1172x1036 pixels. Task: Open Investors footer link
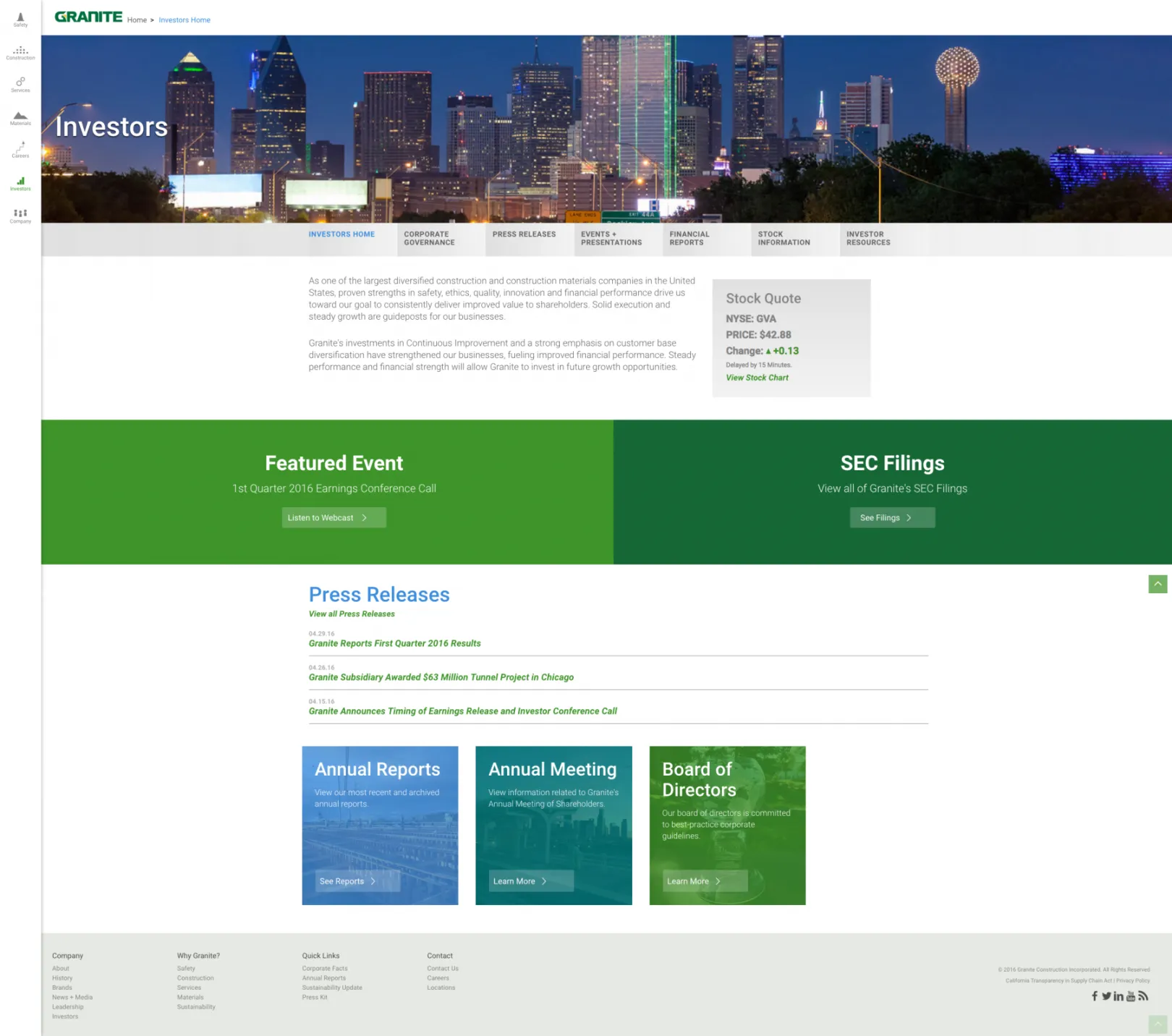tap(65, 1016)
